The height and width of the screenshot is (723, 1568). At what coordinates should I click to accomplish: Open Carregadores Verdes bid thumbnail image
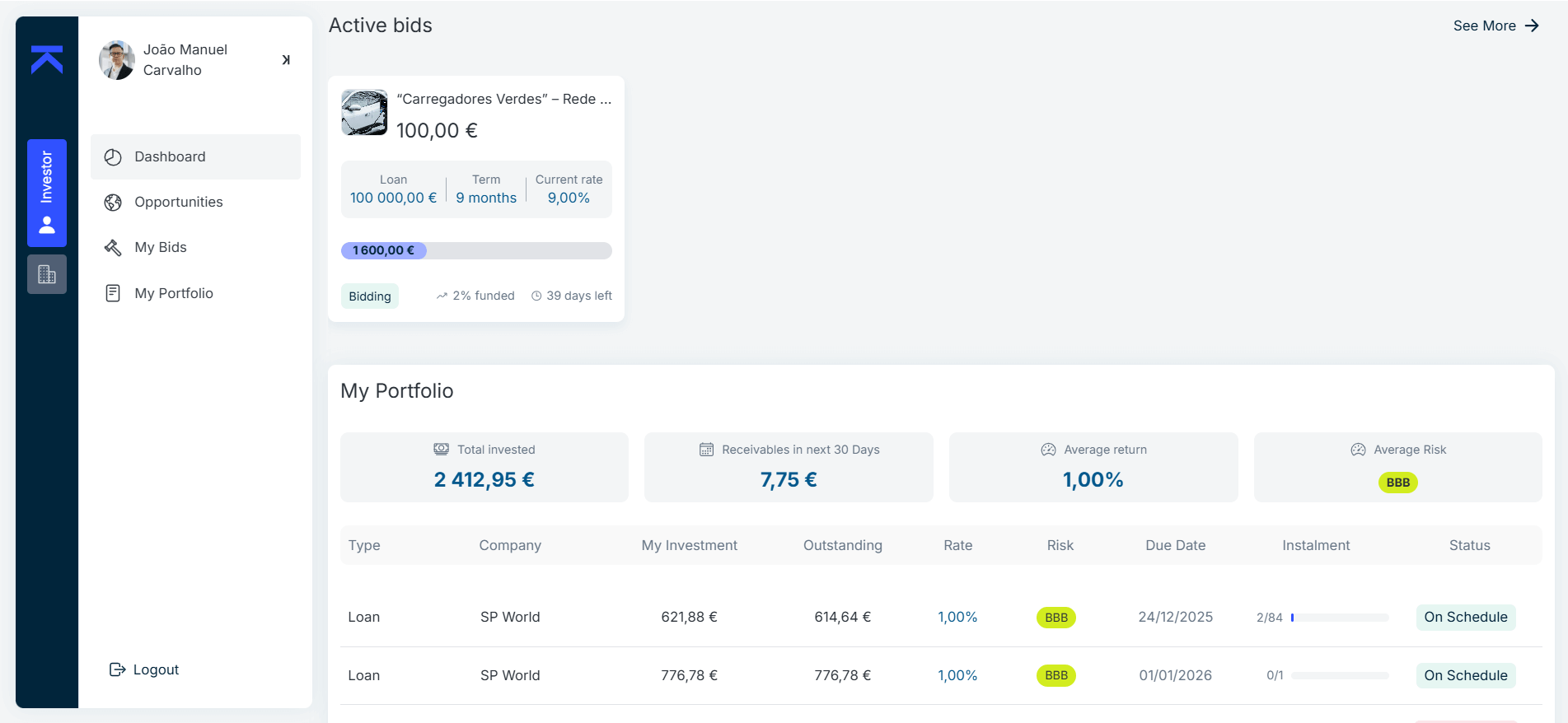pos(364,113)
